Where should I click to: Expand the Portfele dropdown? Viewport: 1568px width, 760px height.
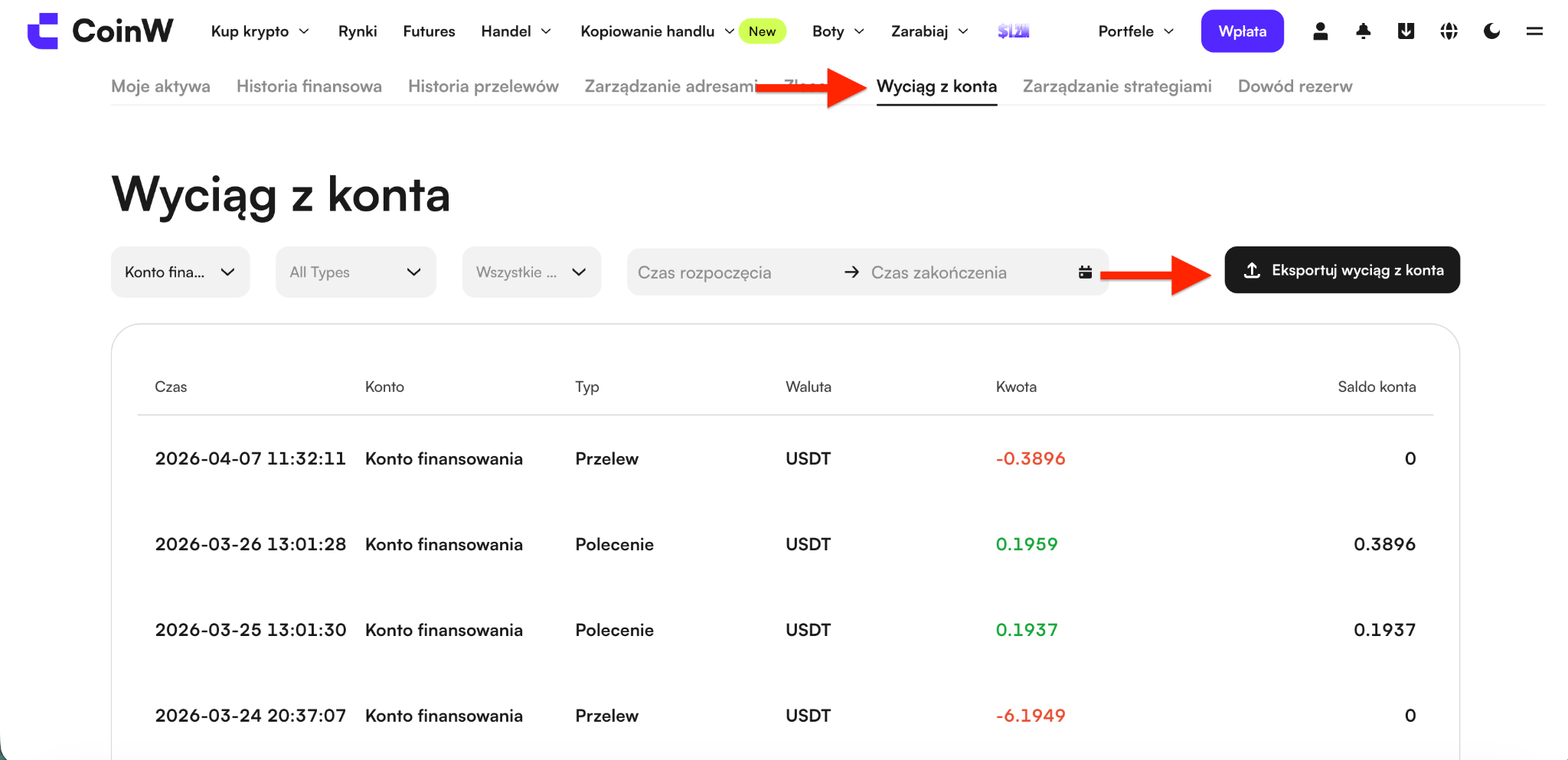1136,31
